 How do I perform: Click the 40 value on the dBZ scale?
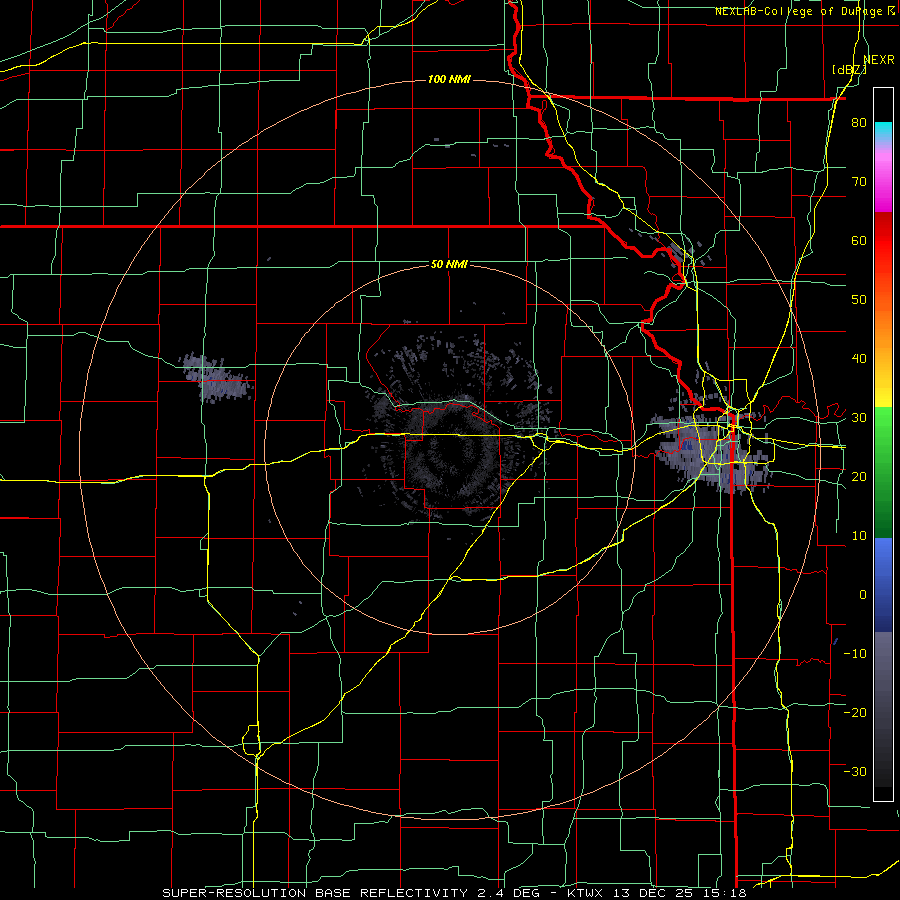859,359
